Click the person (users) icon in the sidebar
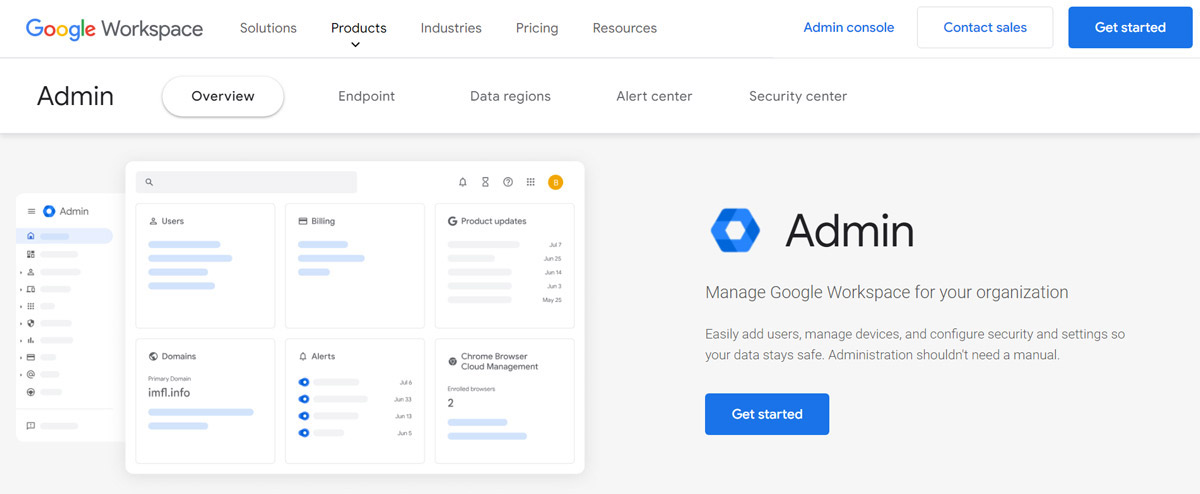The image size is (1200, 494). point(31,272)
